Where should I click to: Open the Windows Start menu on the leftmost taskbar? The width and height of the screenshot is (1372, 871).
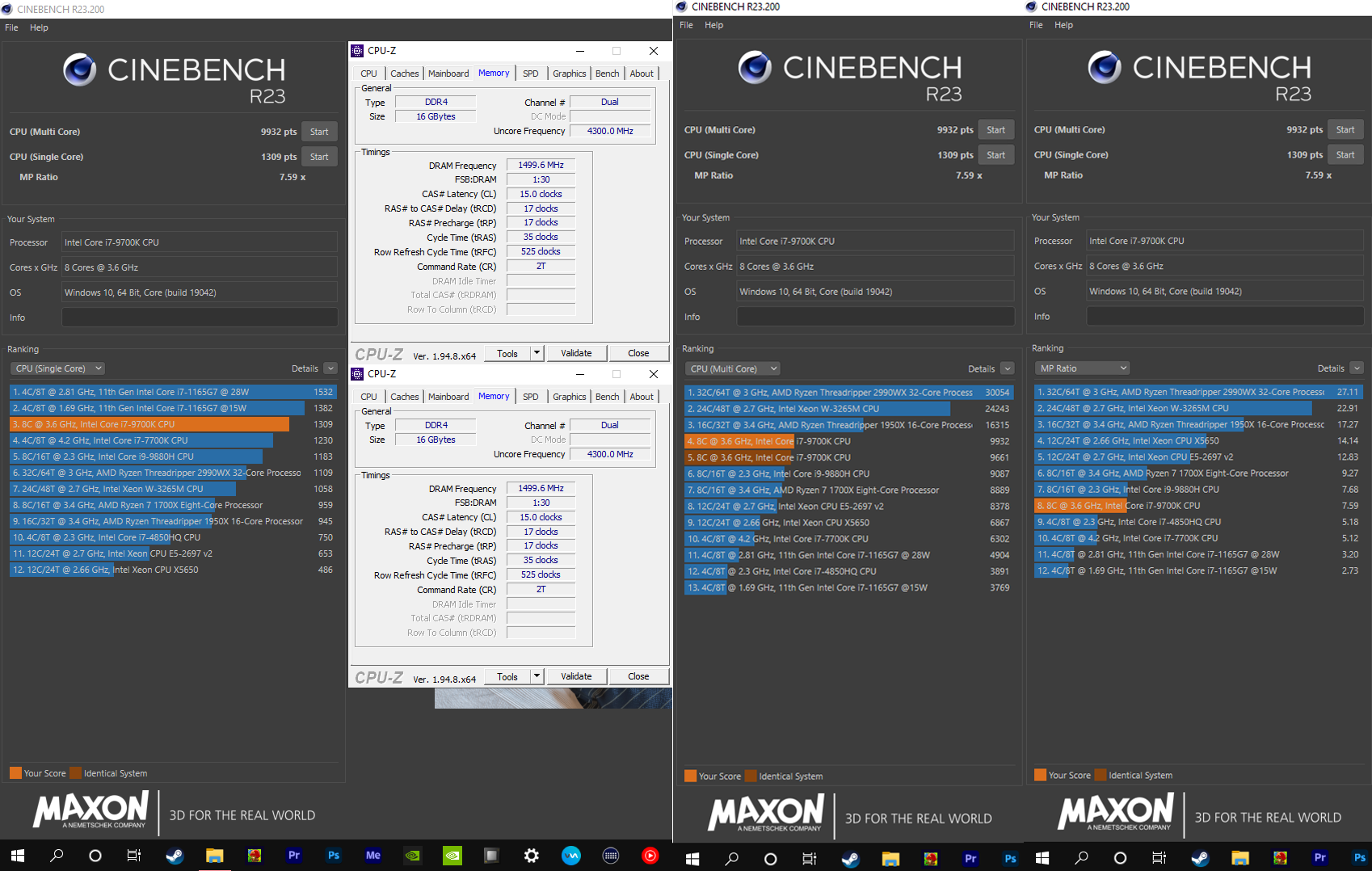tap(17, 856)
